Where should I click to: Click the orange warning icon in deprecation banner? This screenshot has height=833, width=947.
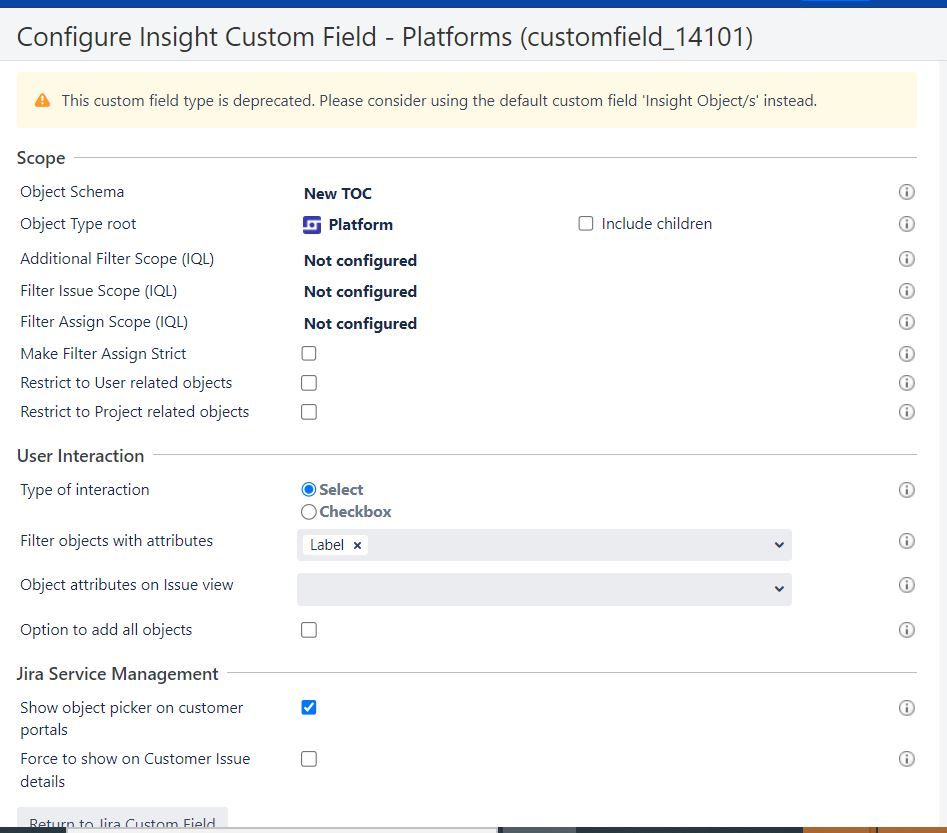[x=42, y=100]
